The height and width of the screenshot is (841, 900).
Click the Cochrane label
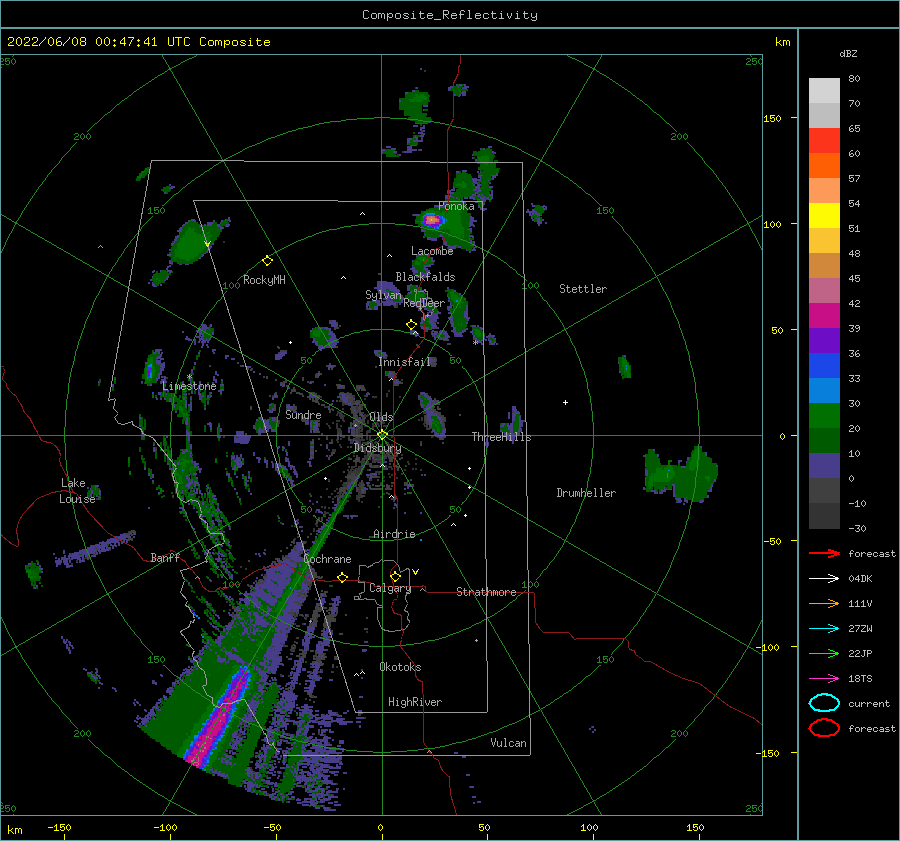(327, 559)
